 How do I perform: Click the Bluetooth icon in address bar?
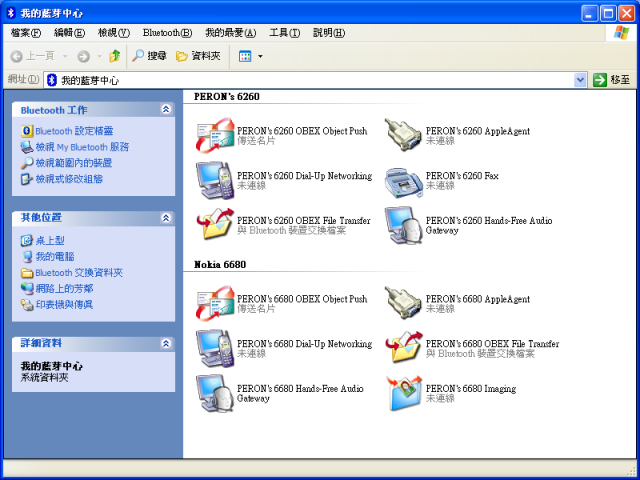pyautogui.click(x=51, y=80)
